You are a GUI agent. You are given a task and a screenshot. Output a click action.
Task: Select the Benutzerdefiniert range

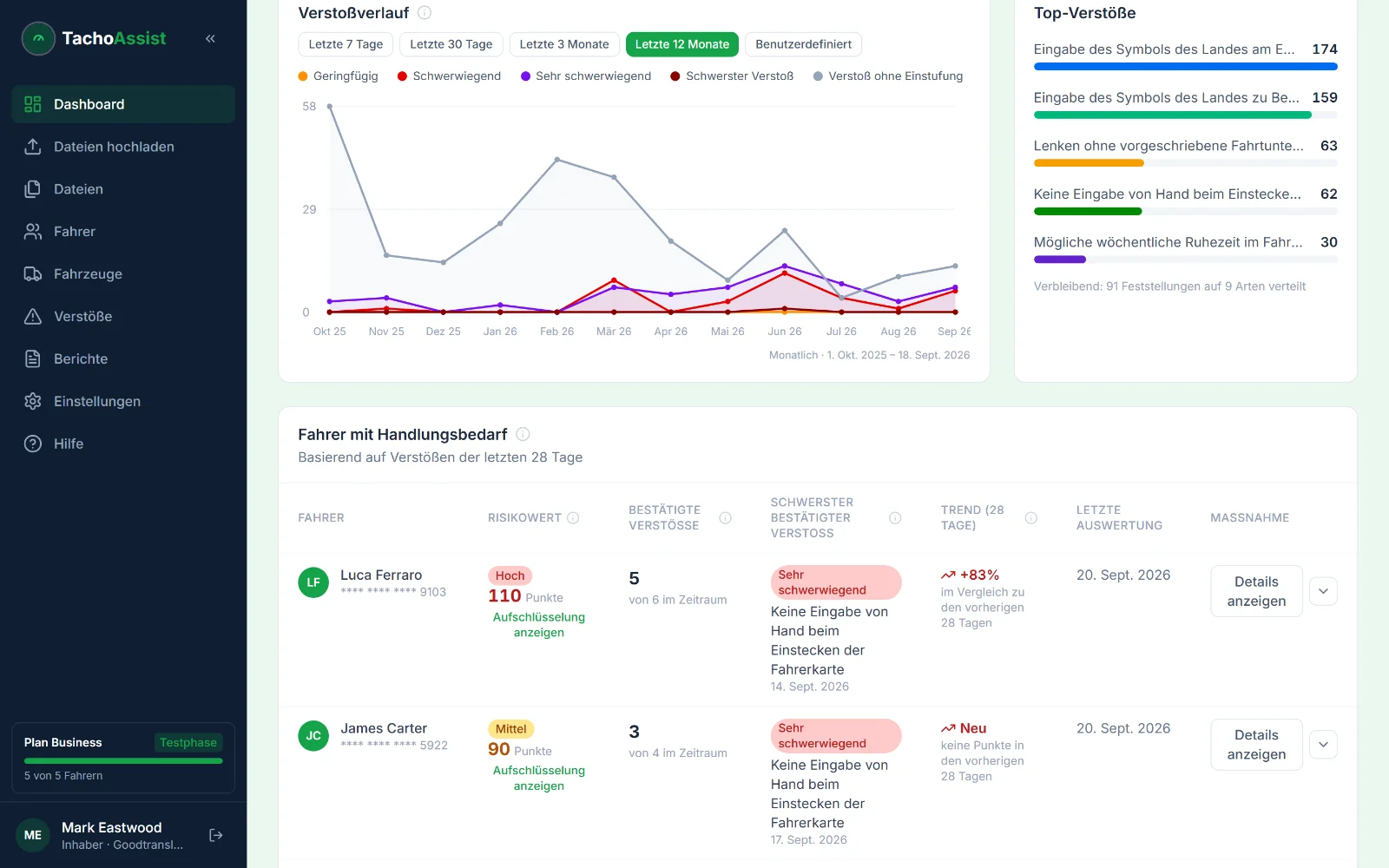pos(804,44)
